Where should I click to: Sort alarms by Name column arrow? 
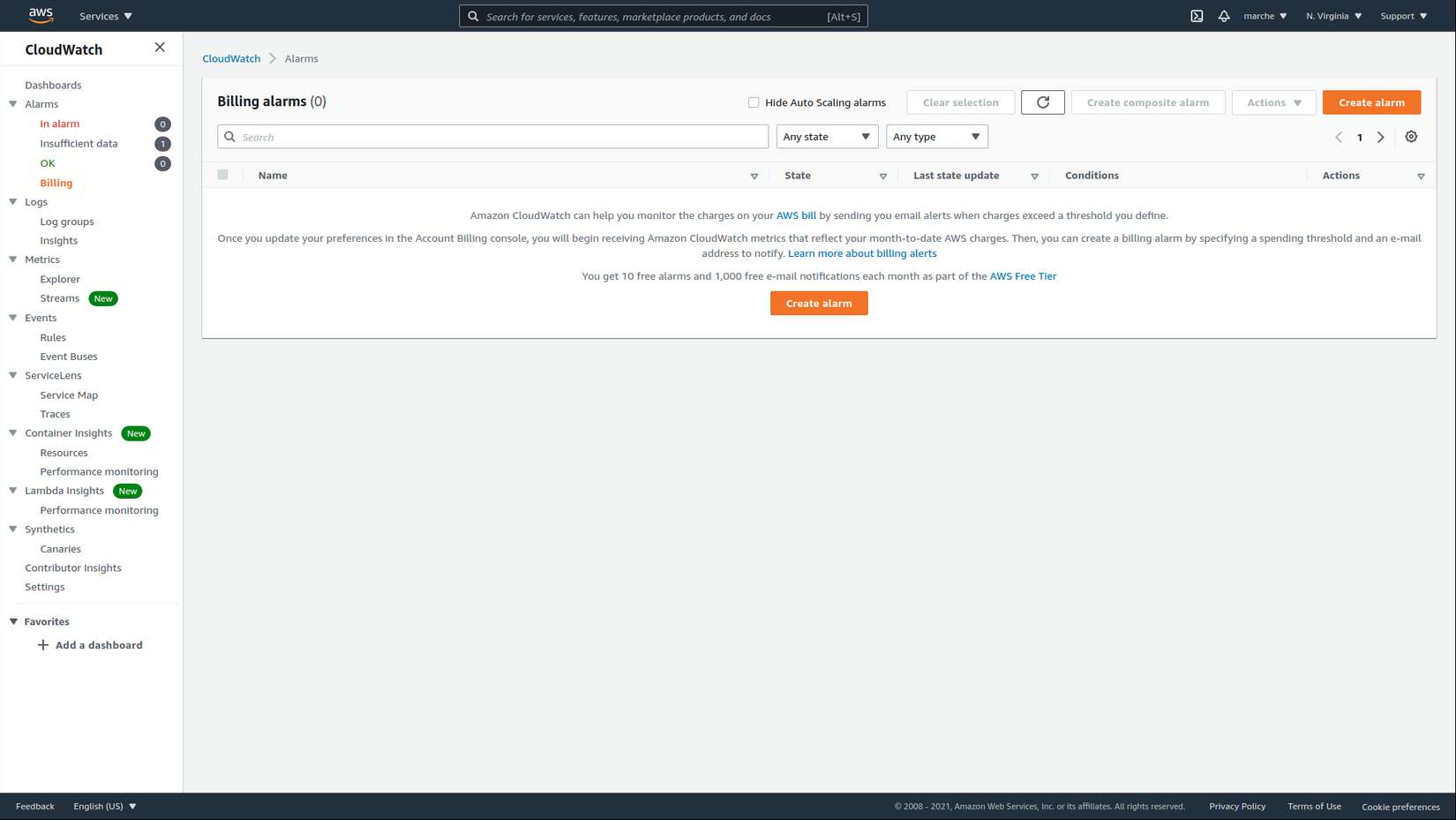coord(754,177)
